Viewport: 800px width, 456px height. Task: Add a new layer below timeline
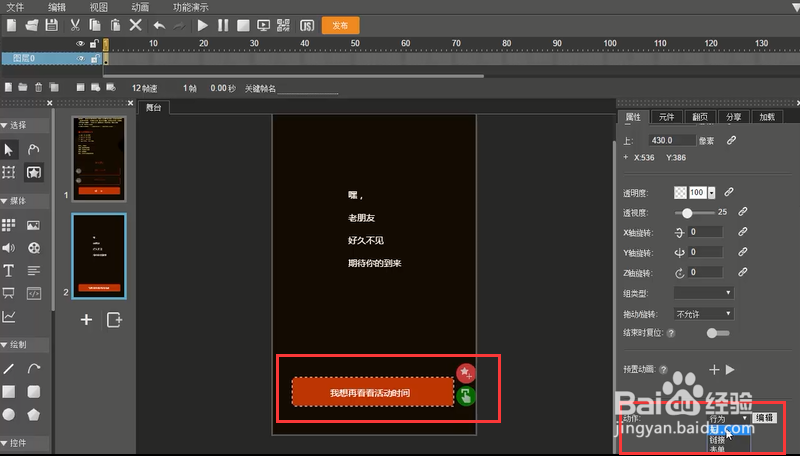click(x=8, y=87)
